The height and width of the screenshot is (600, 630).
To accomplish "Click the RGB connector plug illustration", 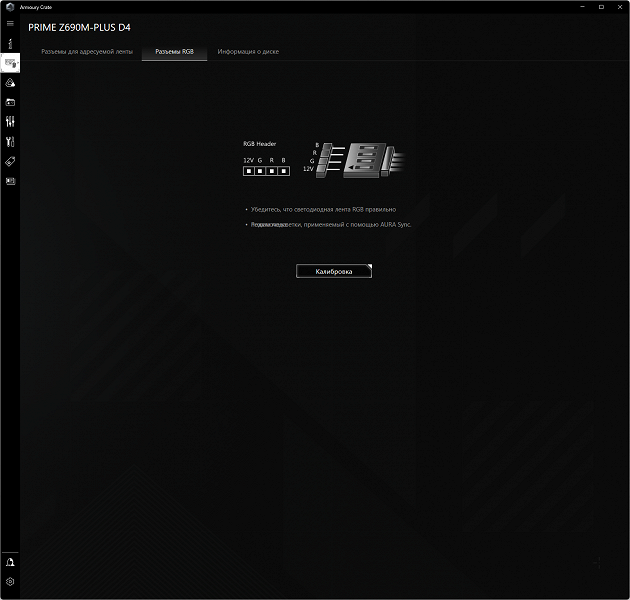I will pyautogui.click(x=354, y=160).
